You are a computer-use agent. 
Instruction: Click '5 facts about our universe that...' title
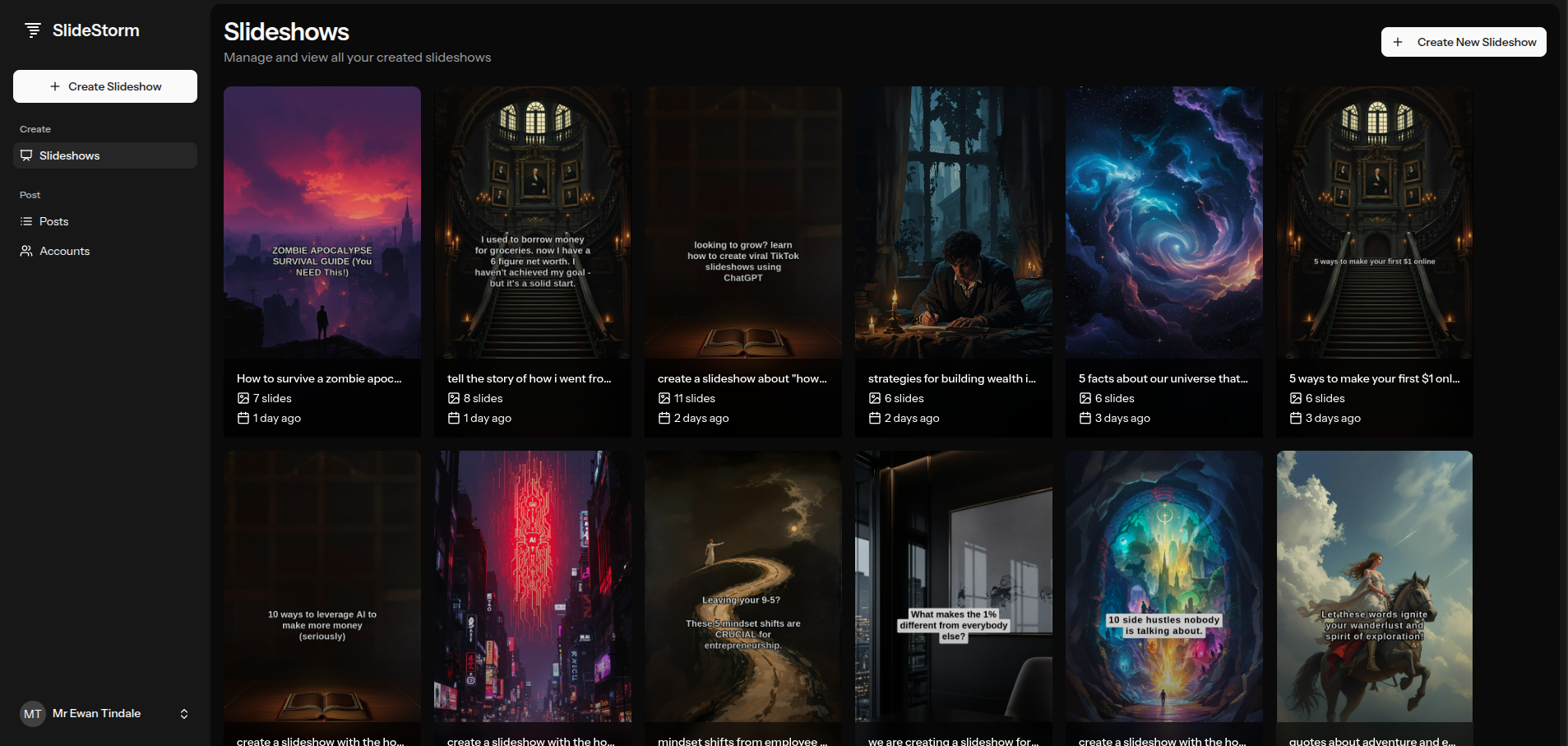pyautogui.click(x=1163, y=378)
